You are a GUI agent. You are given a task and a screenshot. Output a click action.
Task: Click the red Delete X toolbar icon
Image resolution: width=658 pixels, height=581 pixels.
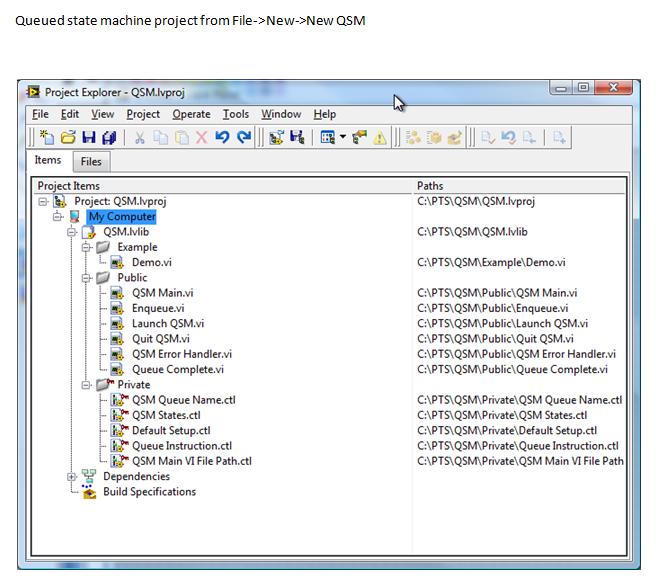point(202,137)
